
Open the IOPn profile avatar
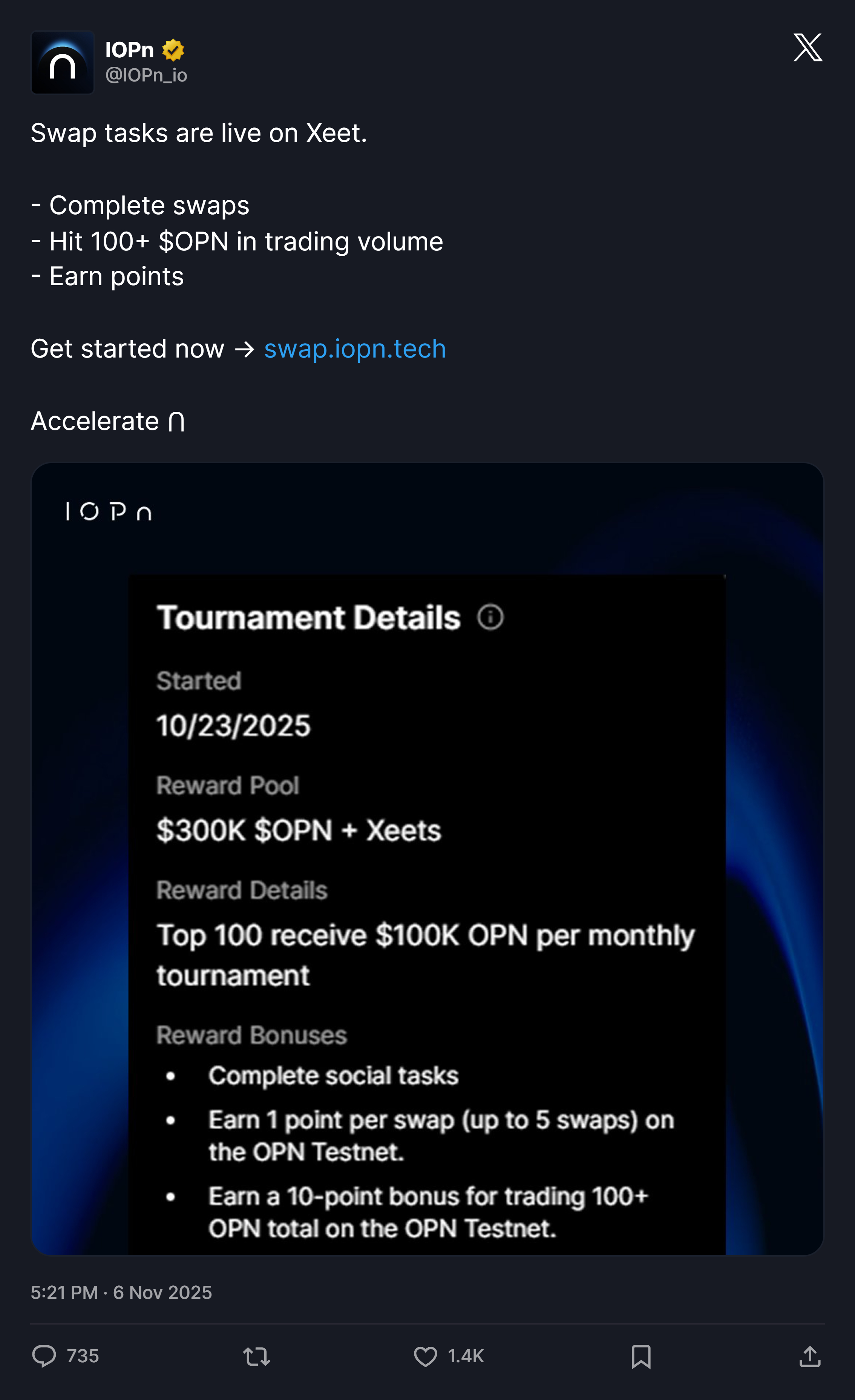click(x=63, y=63)
